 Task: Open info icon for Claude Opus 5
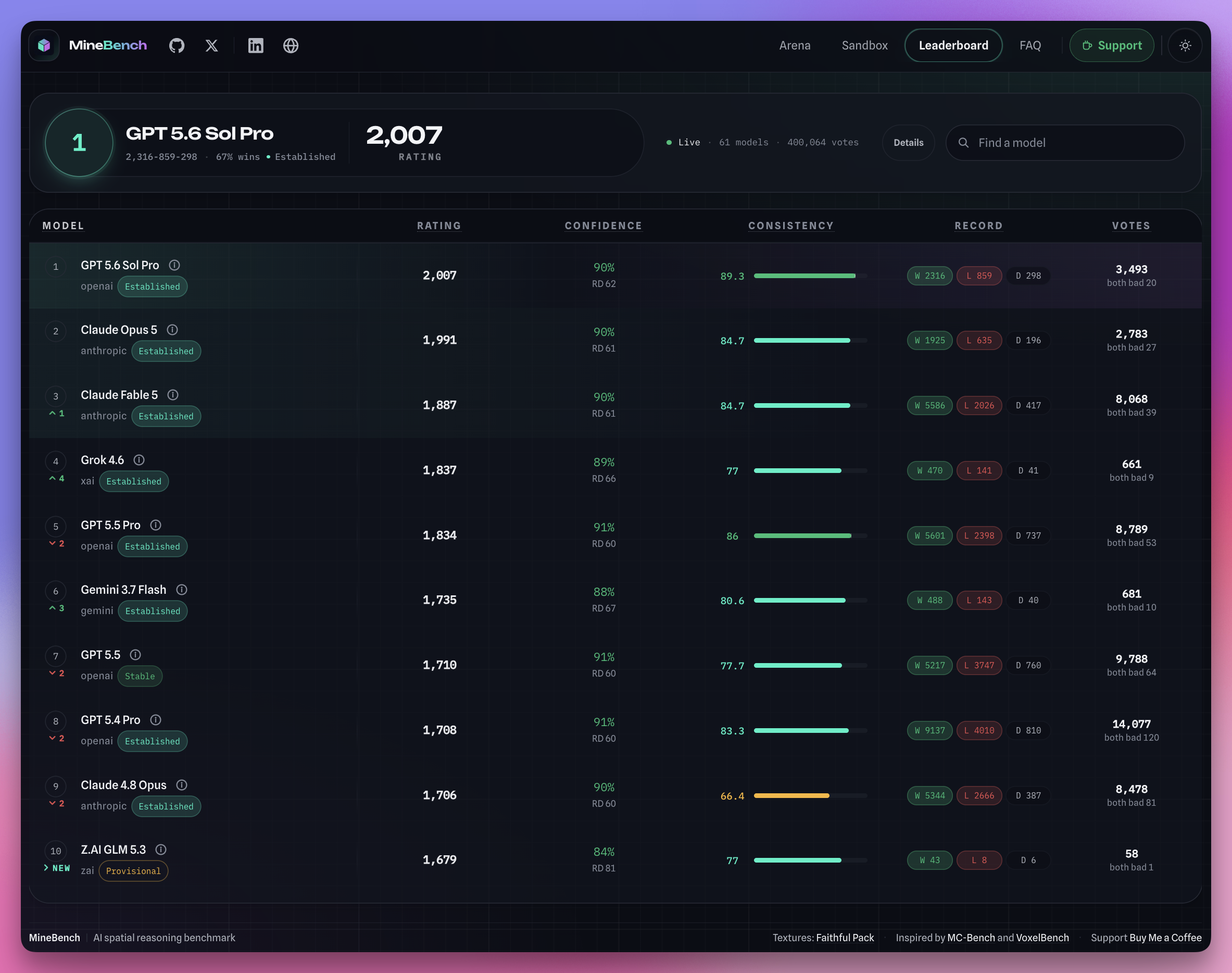tap(172, 330)
